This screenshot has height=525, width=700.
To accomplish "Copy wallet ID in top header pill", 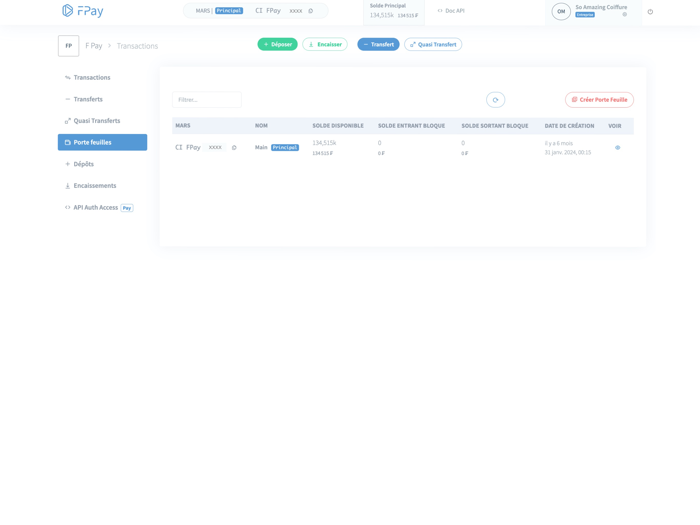I will point(311,11).
